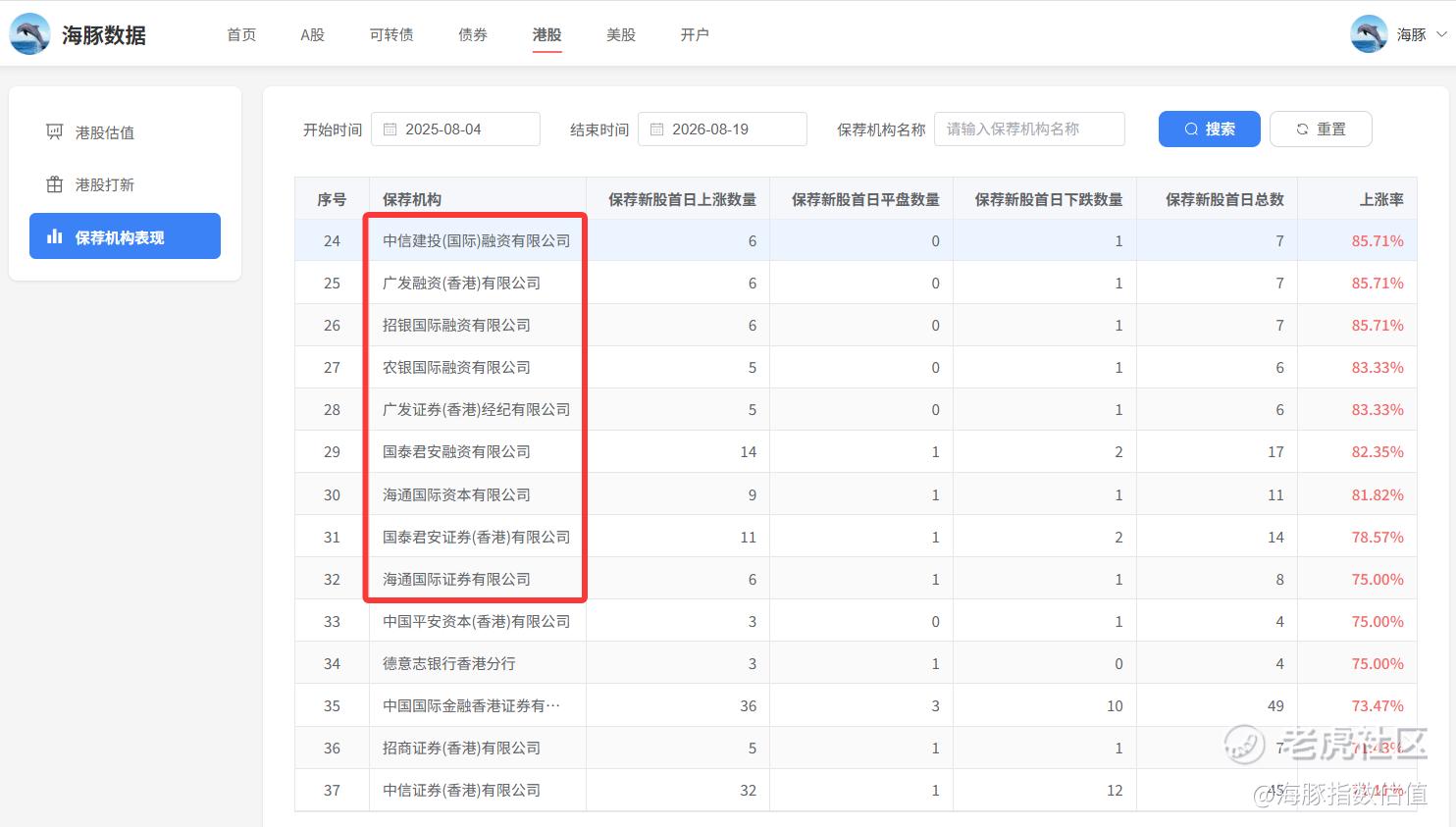Viewport: 1456px width, 827px height.
Task: Select 海通国际证券有限公司 in the table
Action: 456,580
